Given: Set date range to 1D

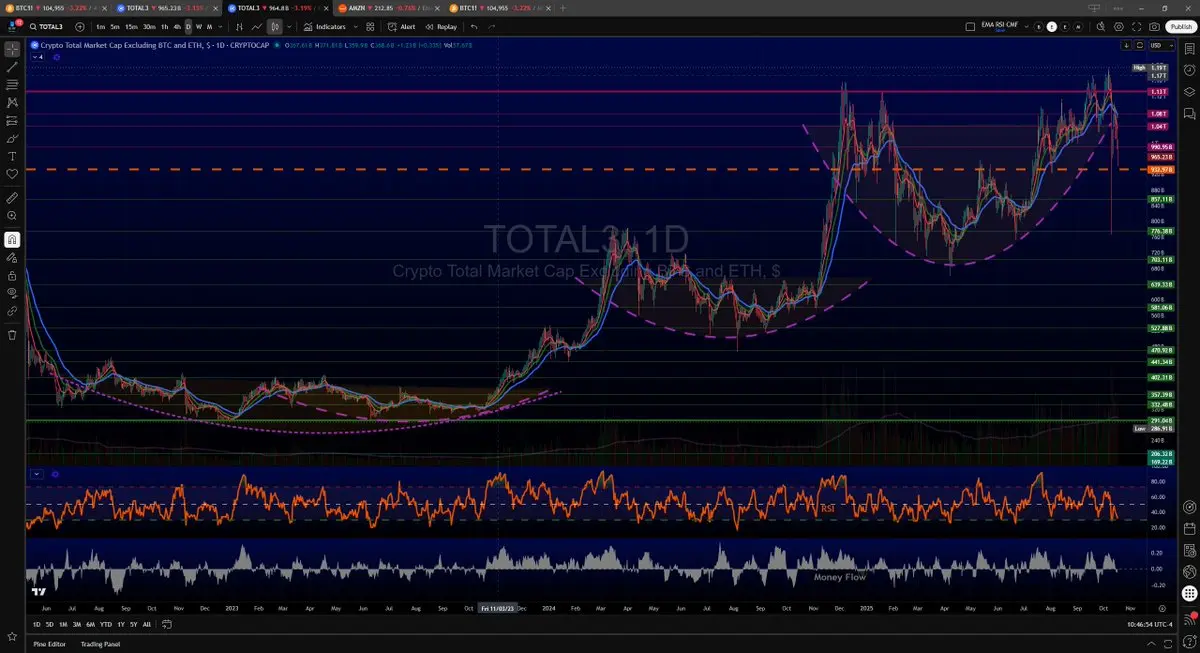Looking at the screenshot, I should pos(37,624).
